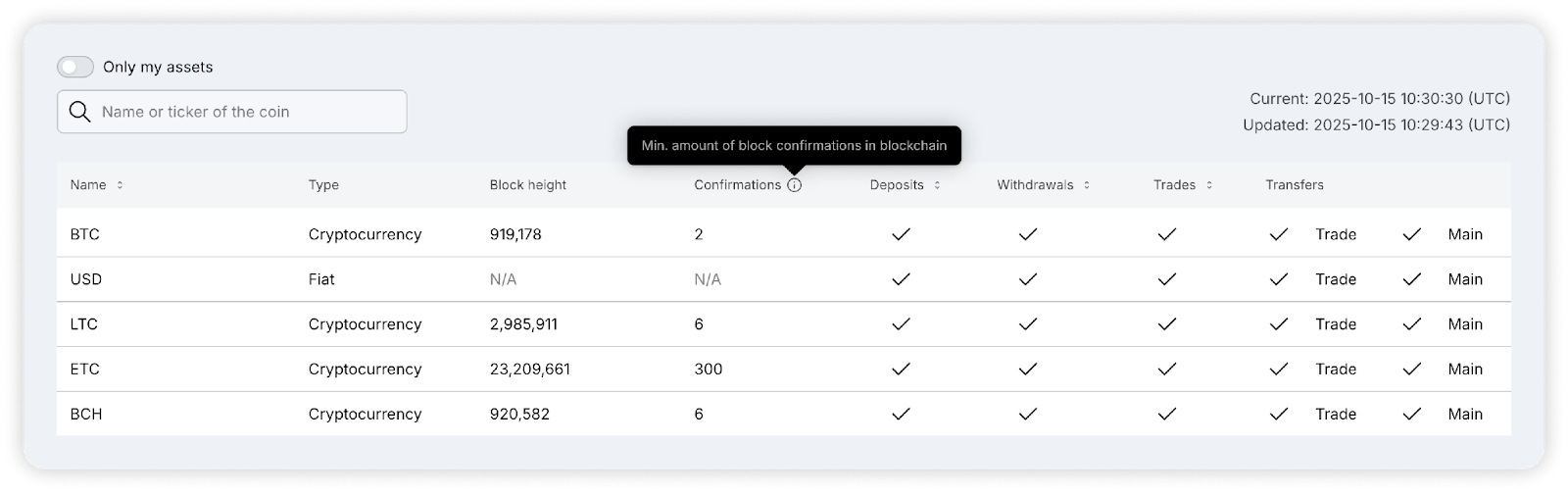This screenshot has height=493, width=1568.
Task: Click BCH Main transfer checkmark
Action: tap(1411, 415)
